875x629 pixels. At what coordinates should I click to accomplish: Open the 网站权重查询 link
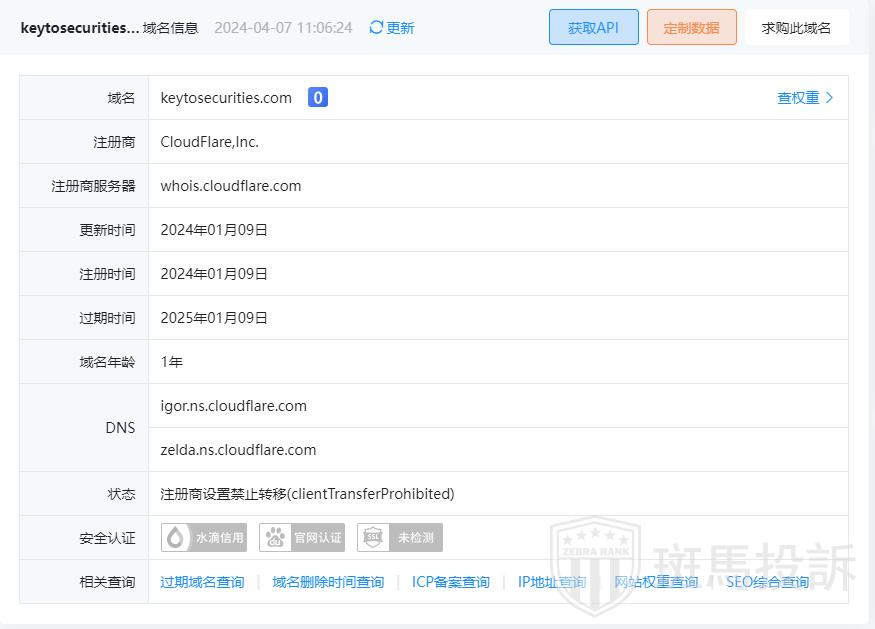click(656, 582)
